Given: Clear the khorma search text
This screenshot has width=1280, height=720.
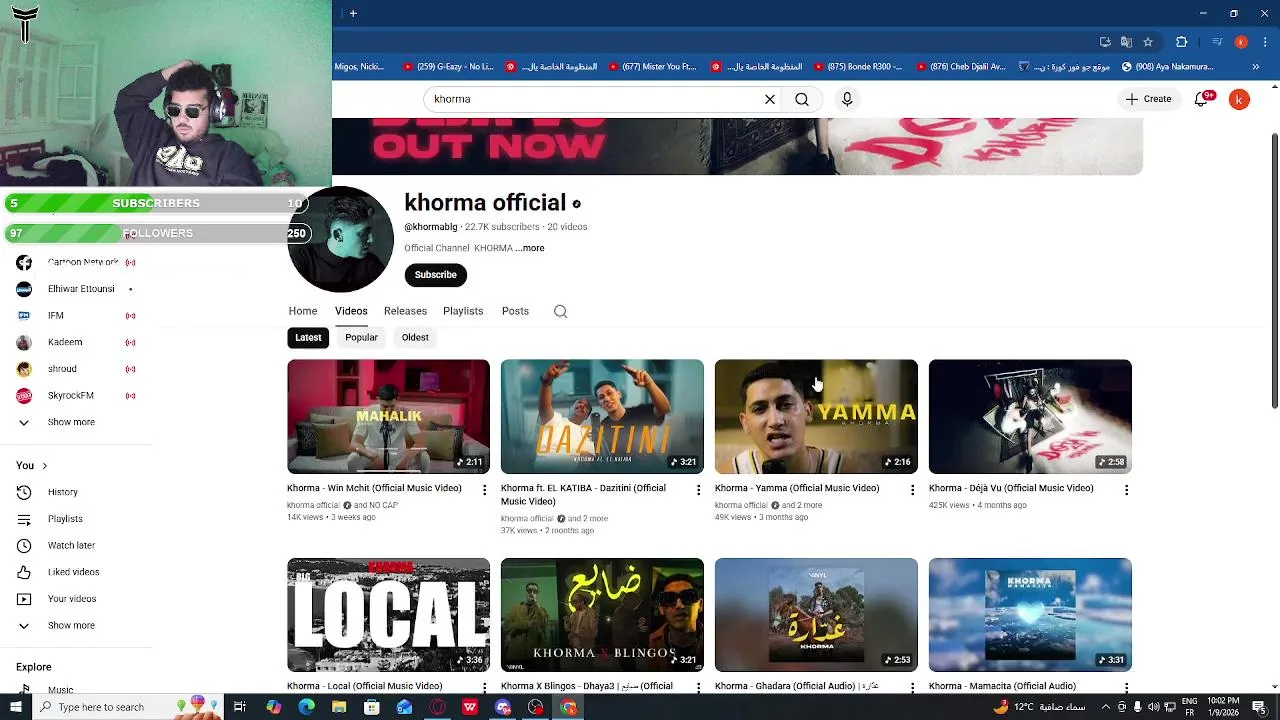Looking at the screenshot, I should (x=770, y=99).
